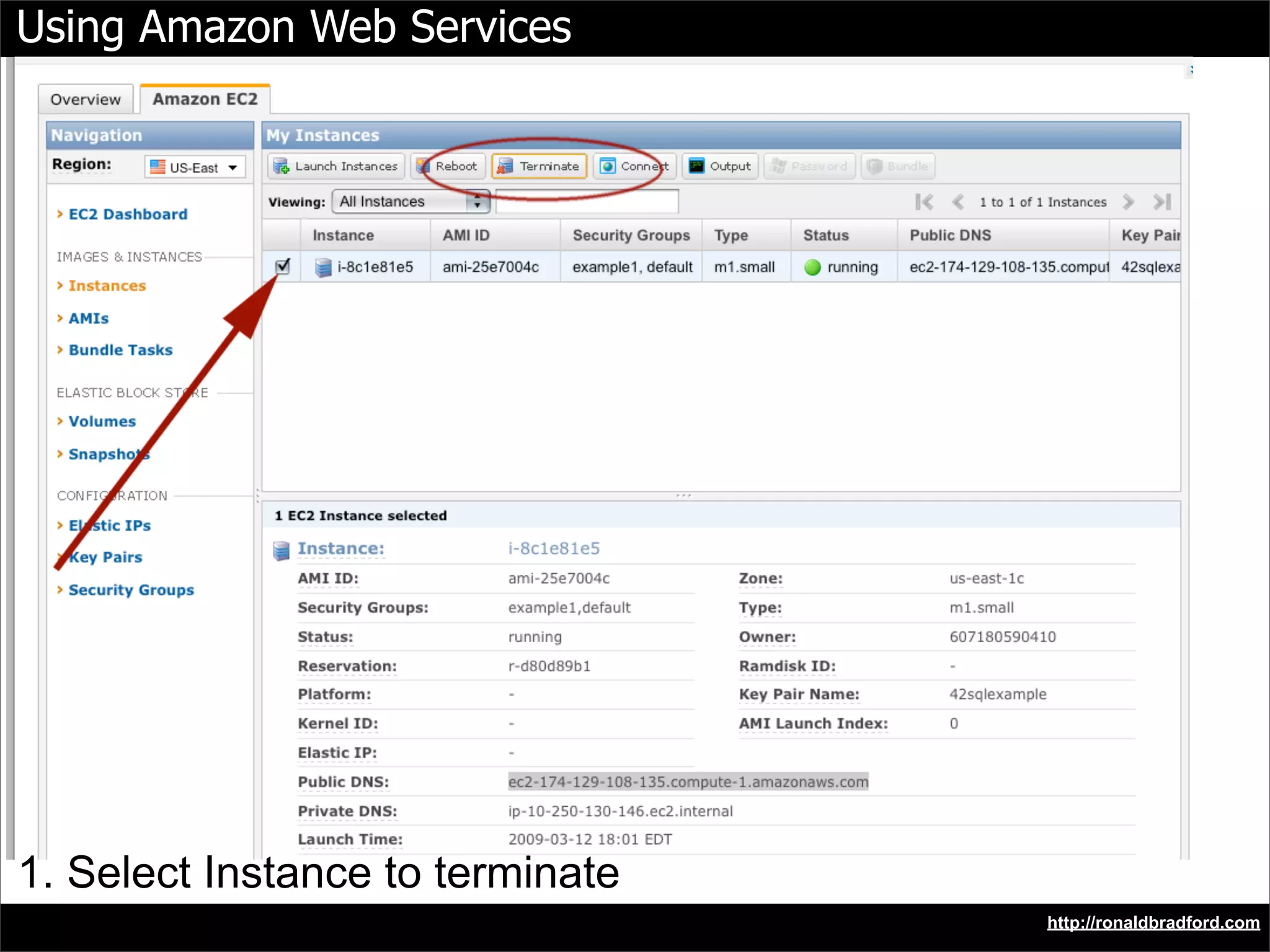Viewport: 1270px width, 952px height.
Task: Uncheck the i-8c1e81e5 instance checkbox
Action: (283, 266)
